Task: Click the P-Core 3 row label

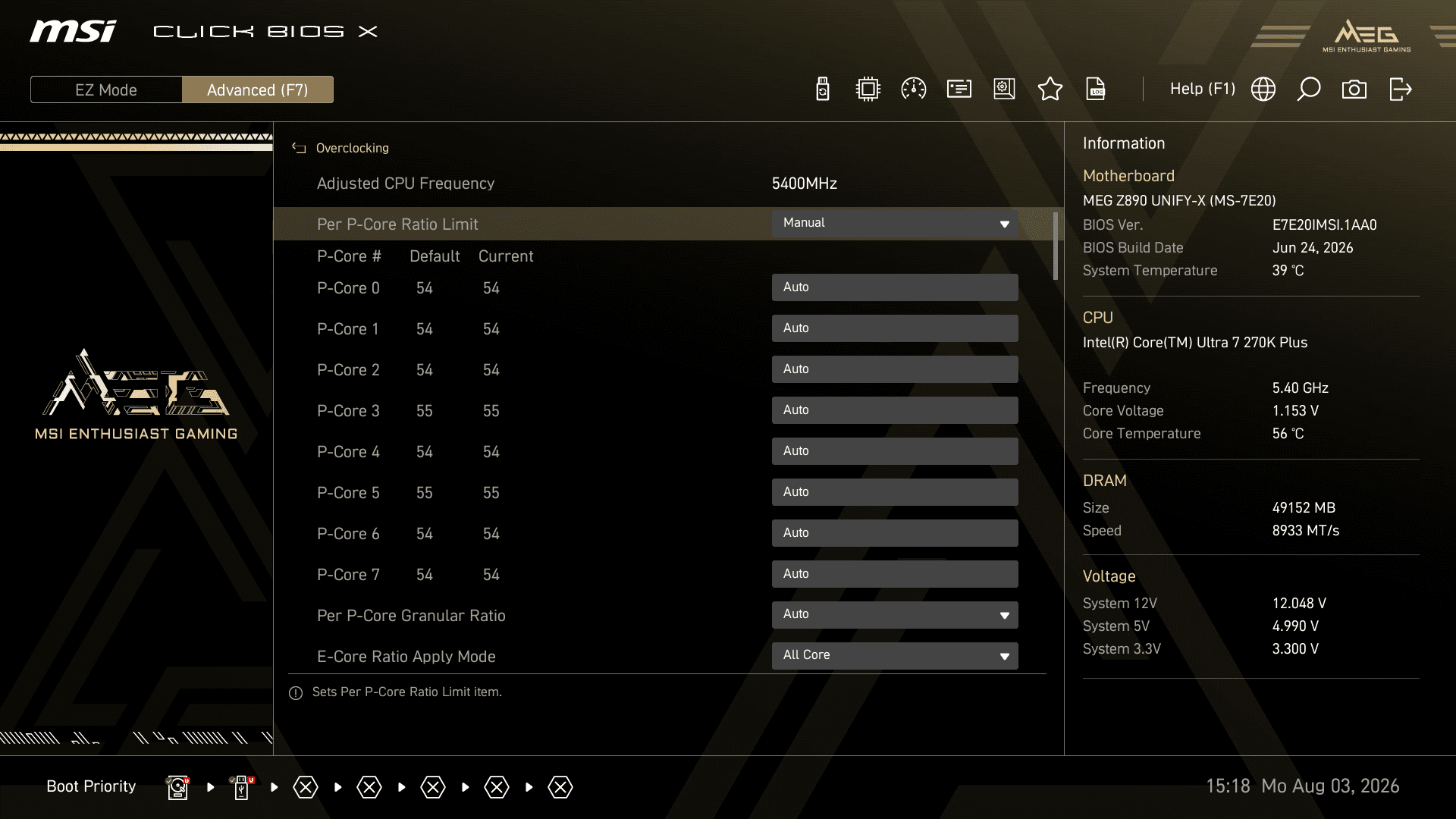Action: pos(348,411)
